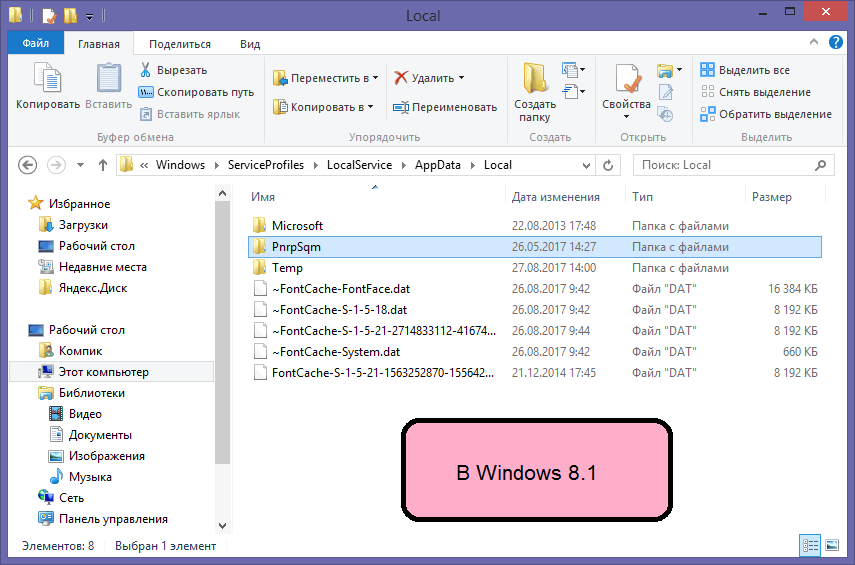Click the History icon in Open group

click(665, 115)
